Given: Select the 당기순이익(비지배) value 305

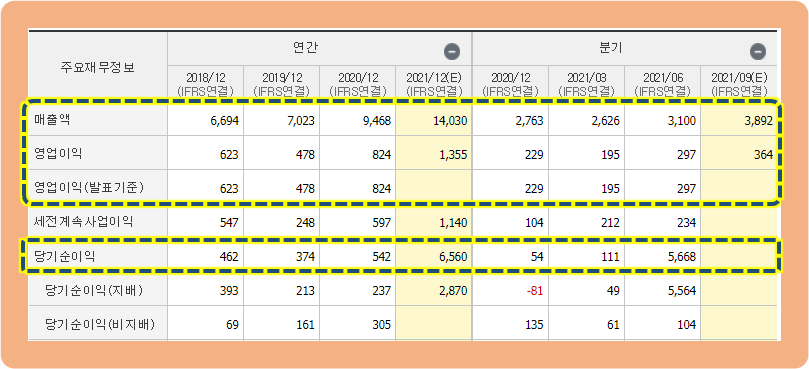Looking at the screenshot, I should coord(382,325).
